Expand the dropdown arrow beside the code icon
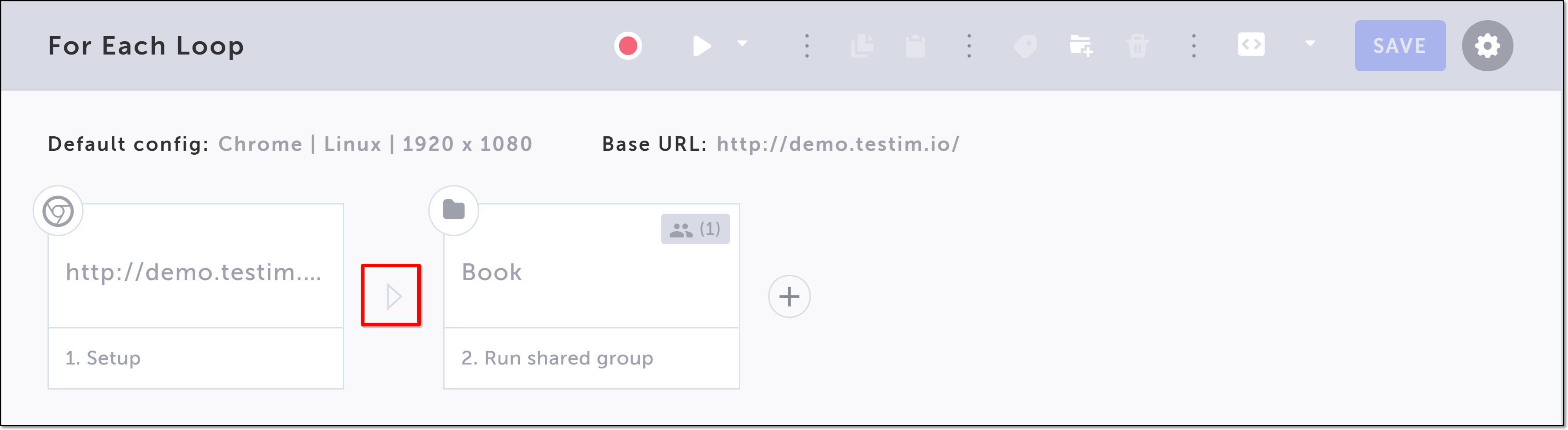1568x430 pixels. point(1310,44)
